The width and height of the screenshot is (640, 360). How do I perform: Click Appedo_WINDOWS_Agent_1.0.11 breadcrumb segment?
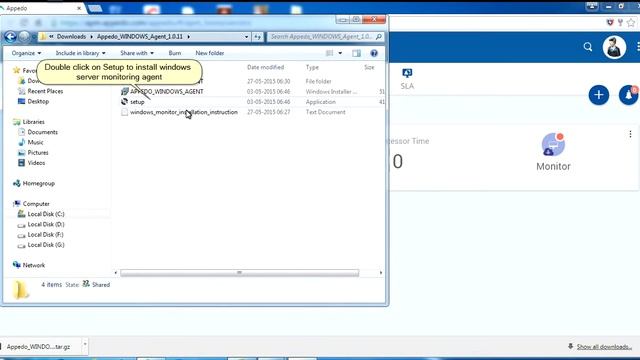coord(140,37)
